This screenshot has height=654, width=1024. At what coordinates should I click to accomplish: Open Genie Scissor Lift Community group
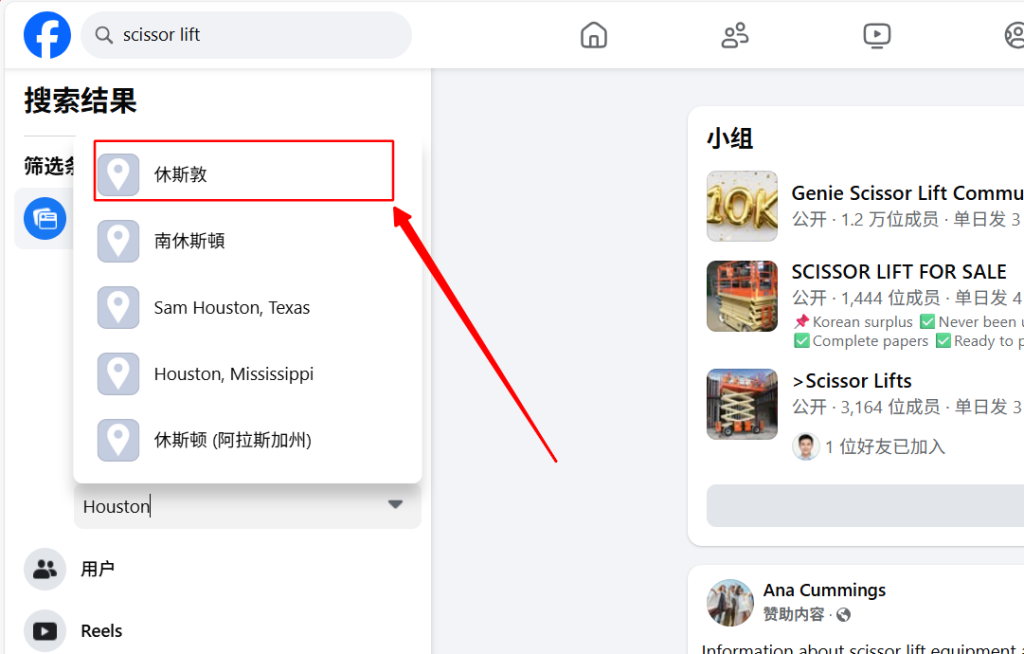906,193
